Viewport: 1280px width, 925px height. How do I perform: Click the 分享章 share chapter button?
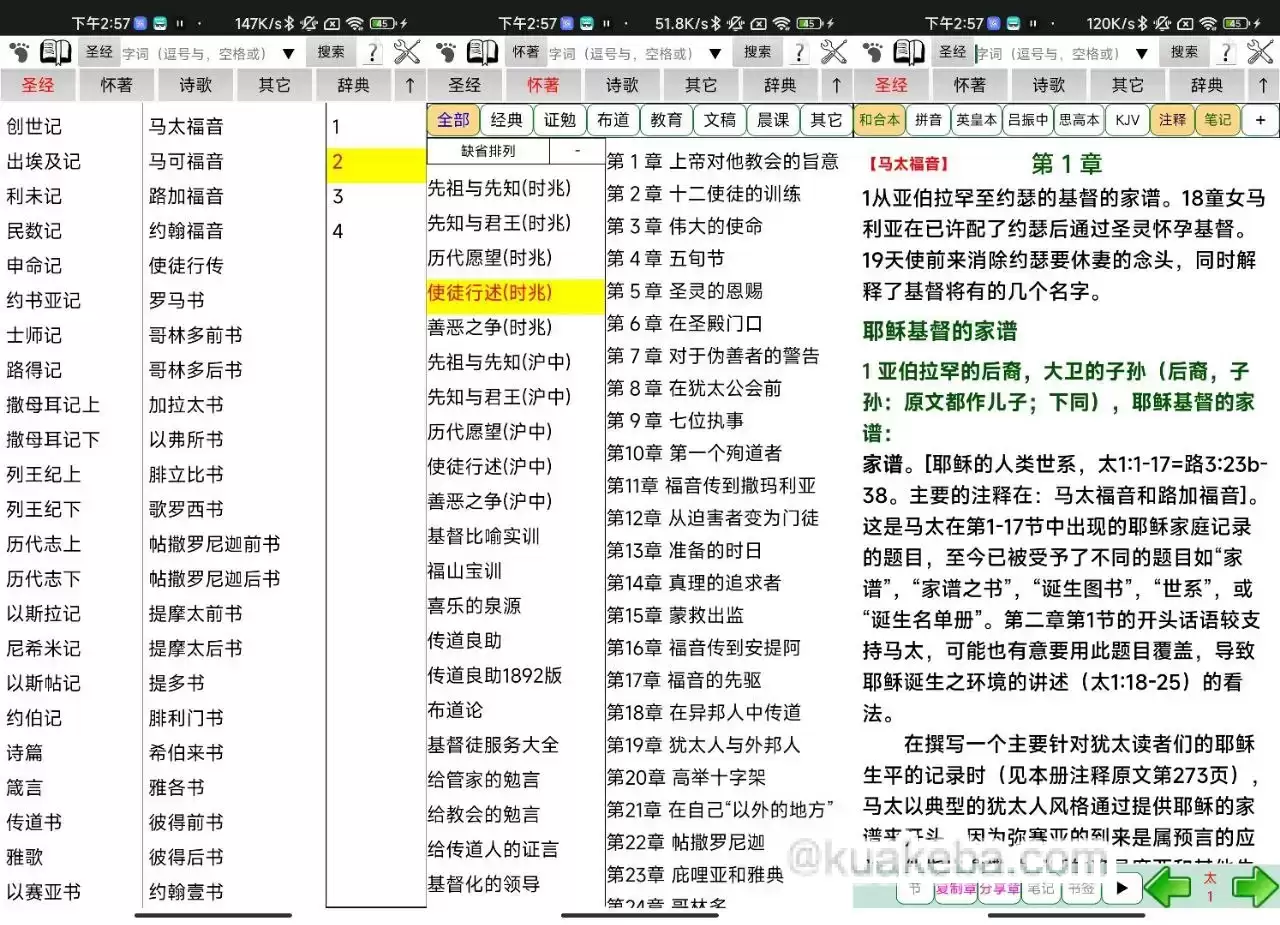tap(998, 888)
